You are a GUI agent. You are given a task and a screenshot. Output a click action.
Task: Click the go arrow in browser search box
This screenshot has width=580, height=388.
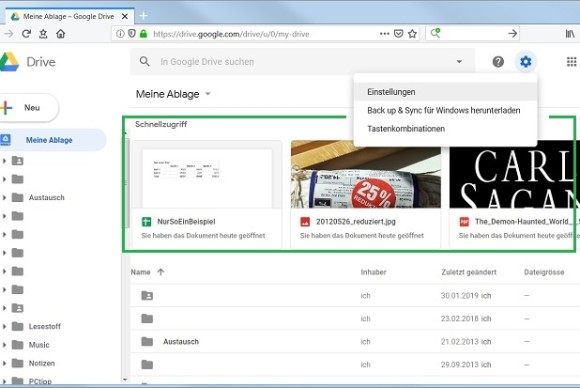click(x=512, y=34)
